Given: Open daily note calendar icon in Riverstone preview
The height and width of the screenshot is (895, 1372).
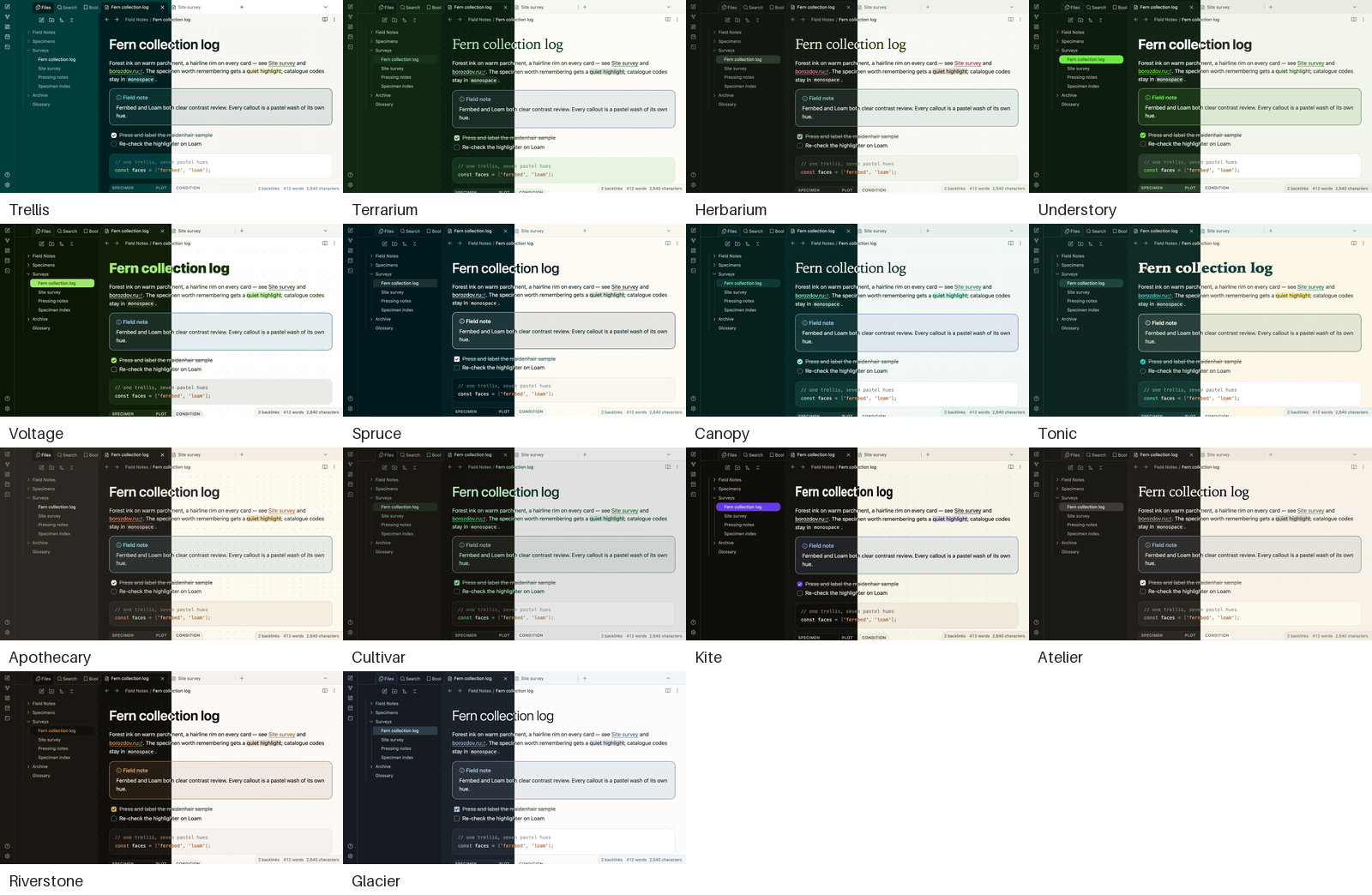Looking at the screenshot, I should tap(7, 708).
